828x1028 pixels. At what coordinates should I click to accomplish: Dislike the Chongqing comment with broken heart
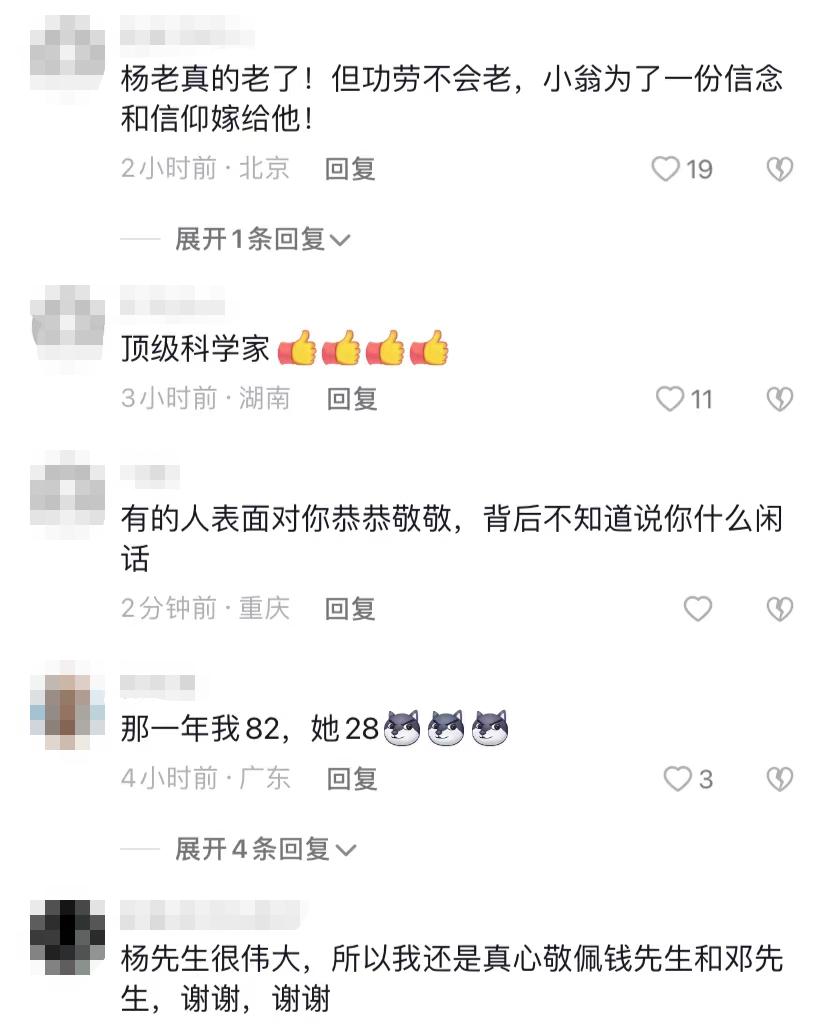[779, 608]
